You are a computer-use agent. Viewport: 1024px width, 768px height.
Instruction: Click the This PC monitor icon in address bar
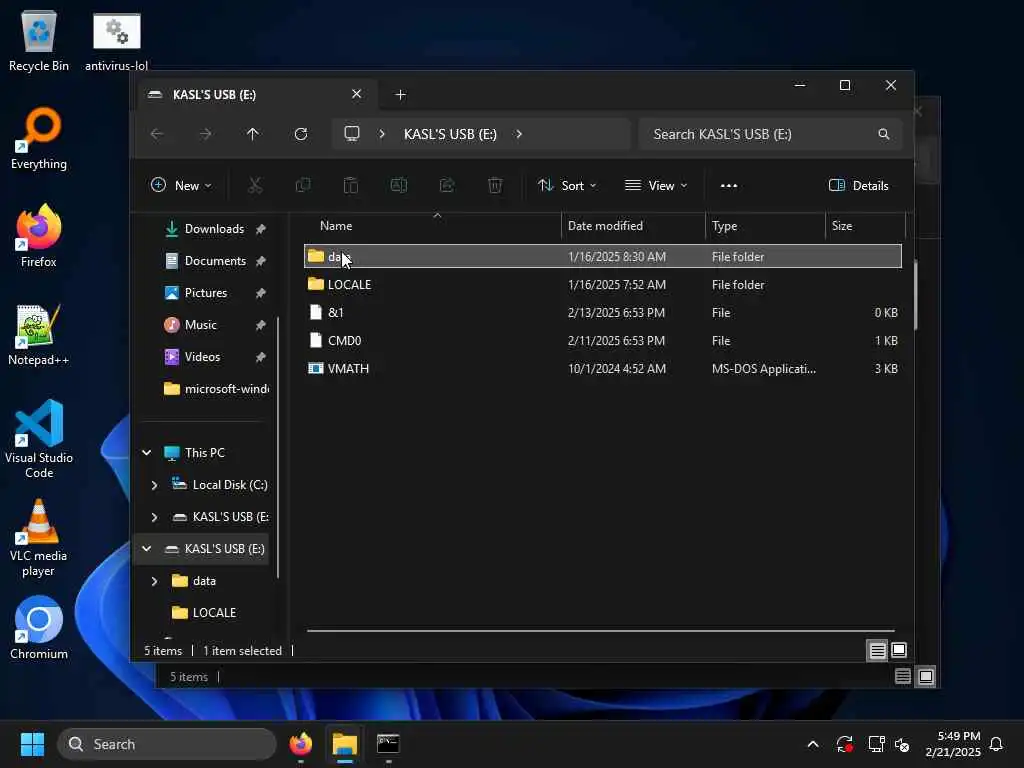click(352, 134)
